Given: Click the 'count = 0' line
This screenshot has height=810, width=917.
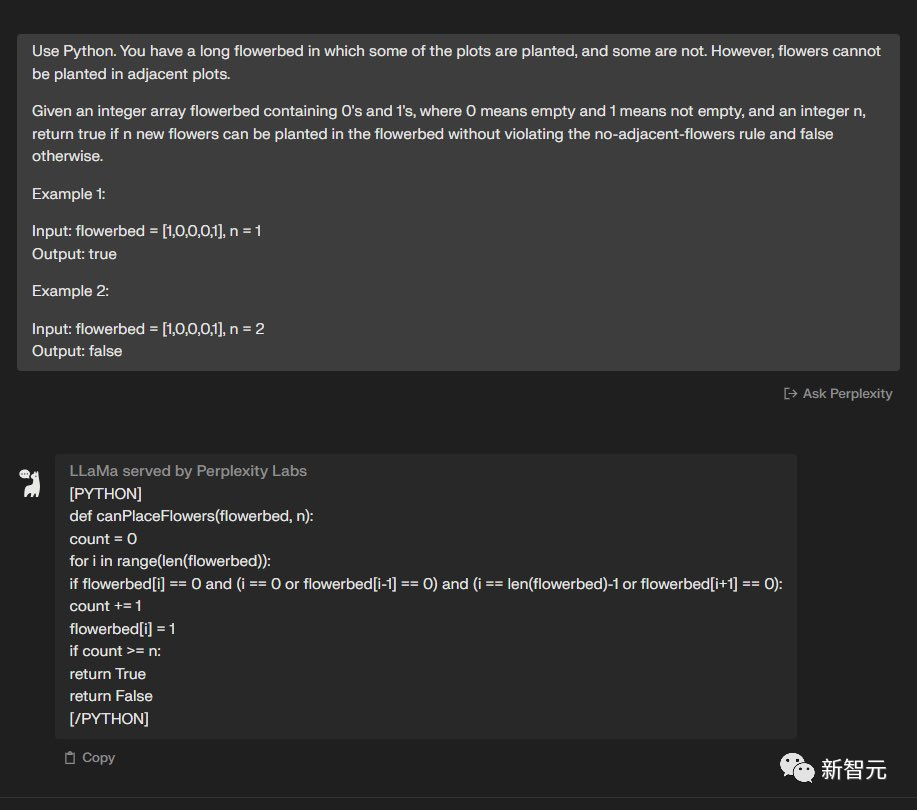Looking at the screenshot, I should coord(103,539).
